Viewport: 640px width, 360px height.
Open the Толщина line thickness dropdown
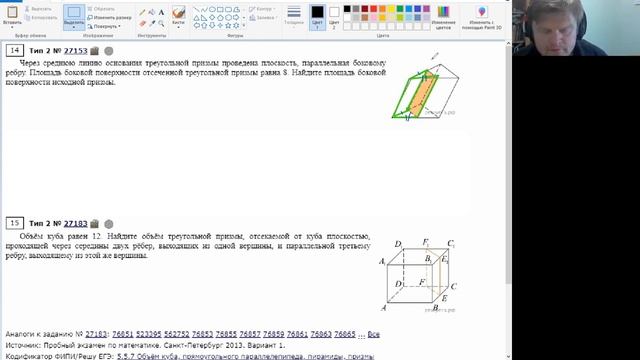point(294,18)
